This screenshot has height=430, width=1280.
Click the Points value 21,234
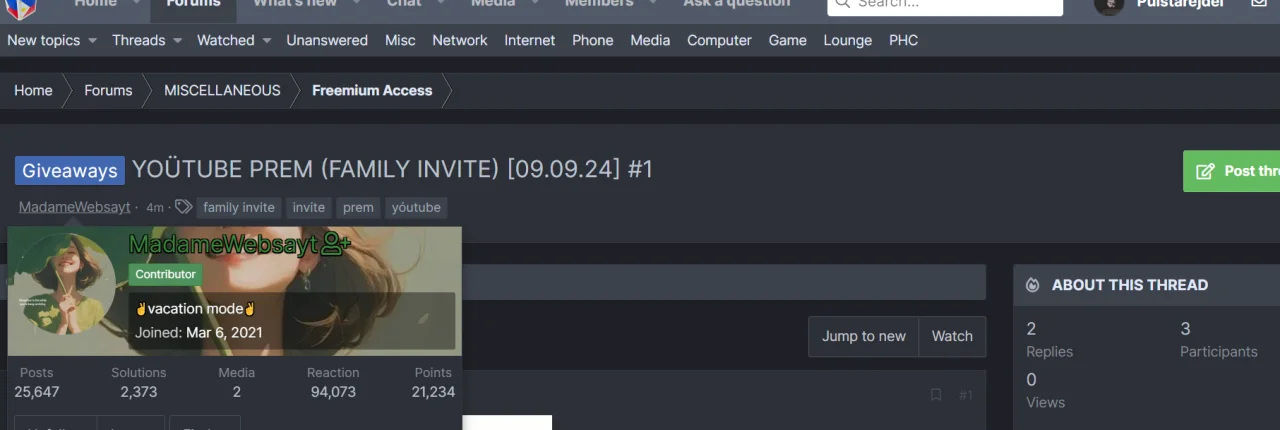(x=433, y=391)
